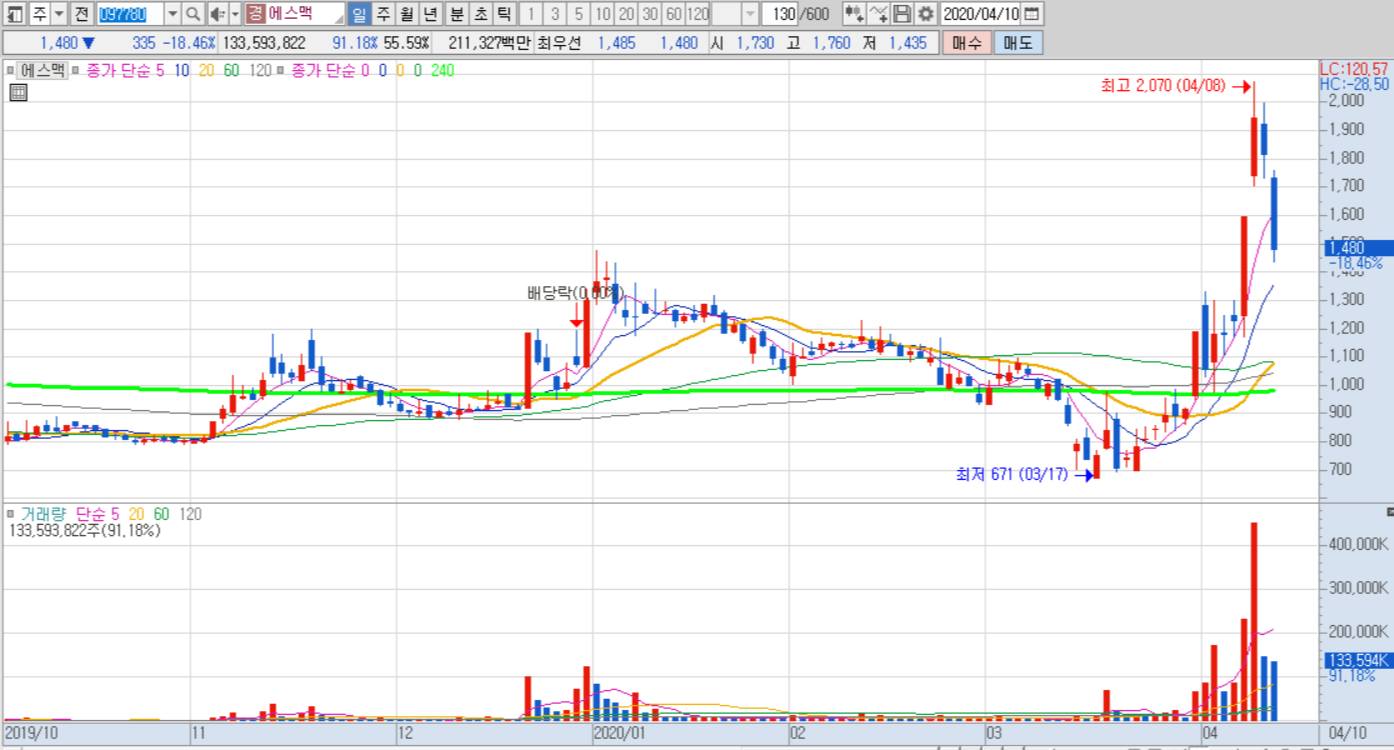
Task: Click the 종가 단순 5 10 20 legend
Action: coord(179,70)
